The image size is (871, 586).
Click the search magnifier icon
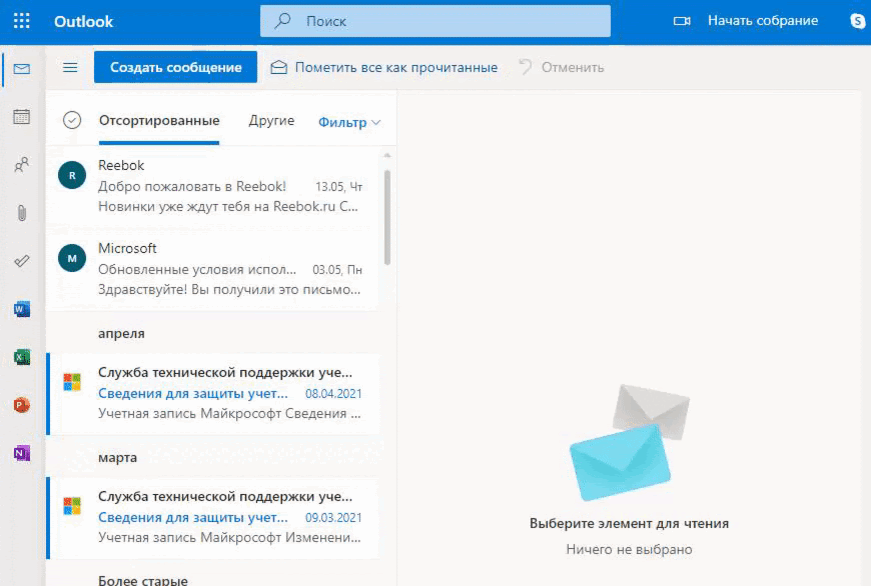[x=283, y=21]
